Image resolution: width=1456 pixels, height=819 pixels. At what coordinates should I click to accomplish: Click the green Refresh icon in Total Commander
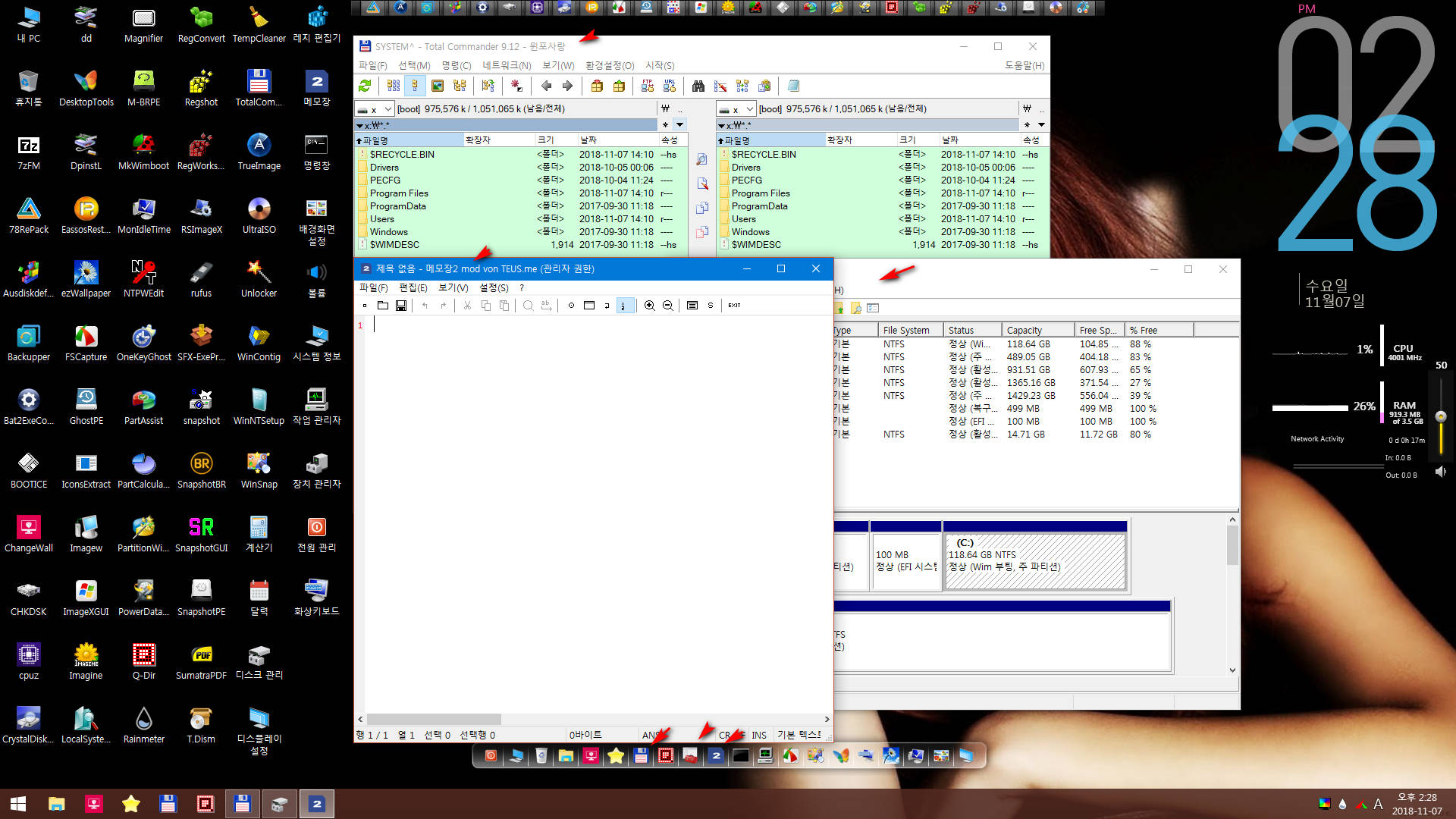(366, 86)
